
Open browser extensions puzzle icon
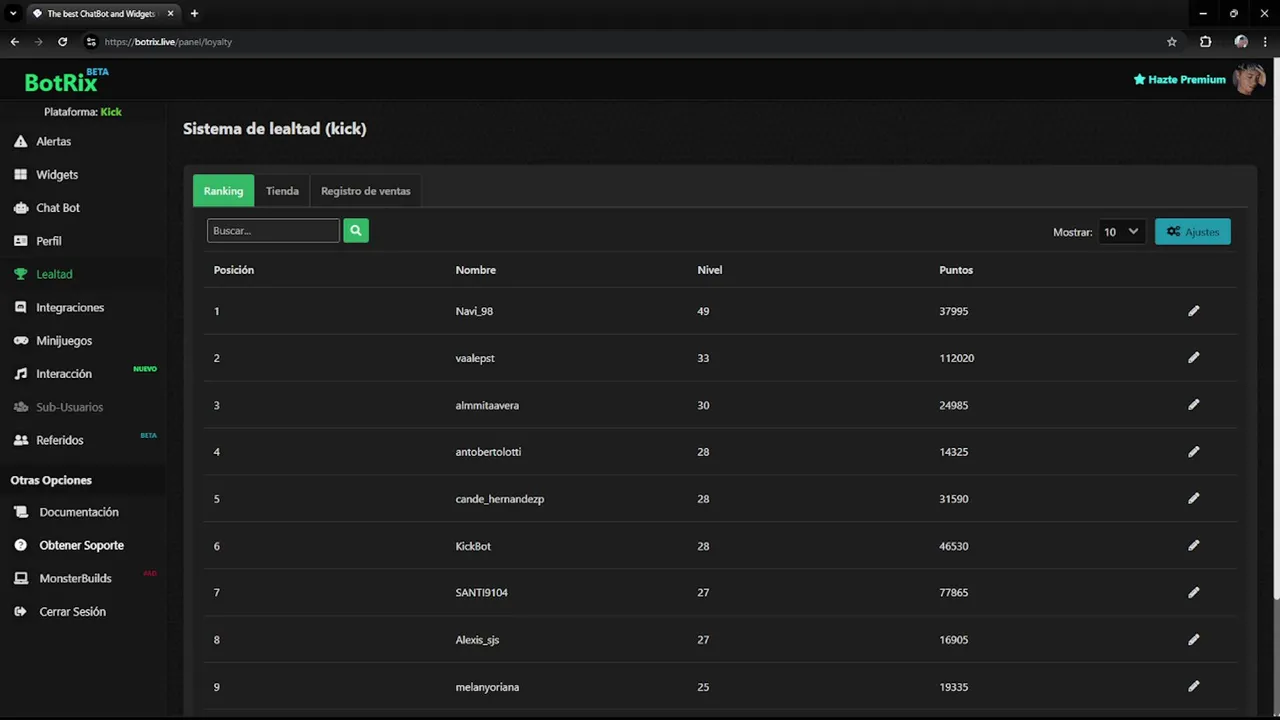[x=1205, y=42]
